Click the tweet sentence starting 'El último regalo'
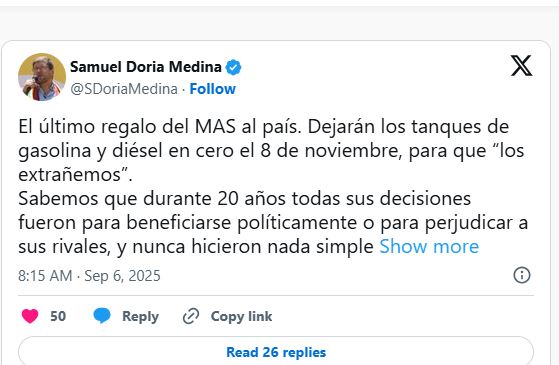Screen dimensions: 559x365 tap(160, 127)
